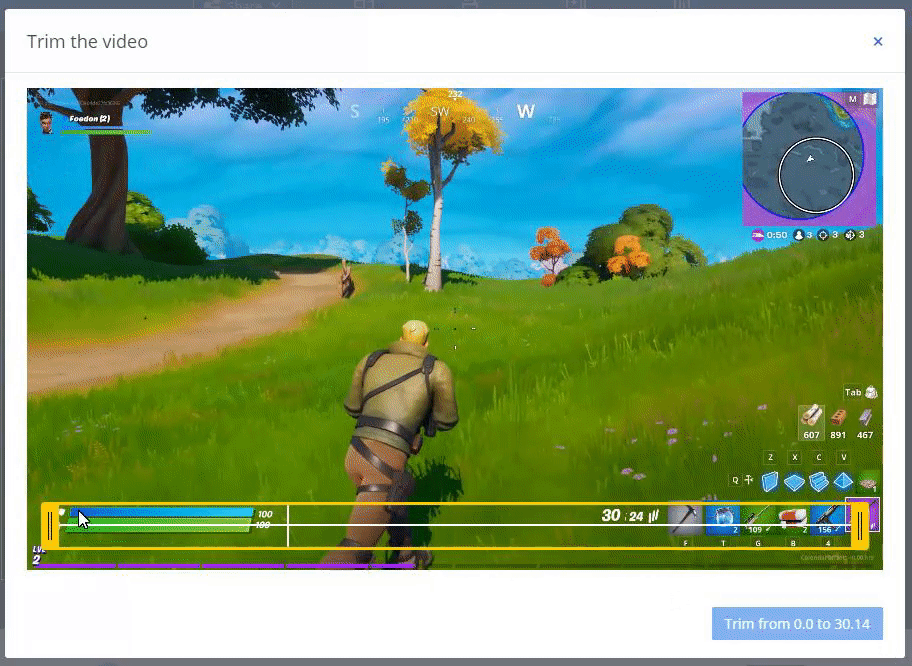Image resolution: width=912 pixels, height=666 pixels.
Task: Click the 0:50 storm timer in video
Action: [x=776, y=235]
